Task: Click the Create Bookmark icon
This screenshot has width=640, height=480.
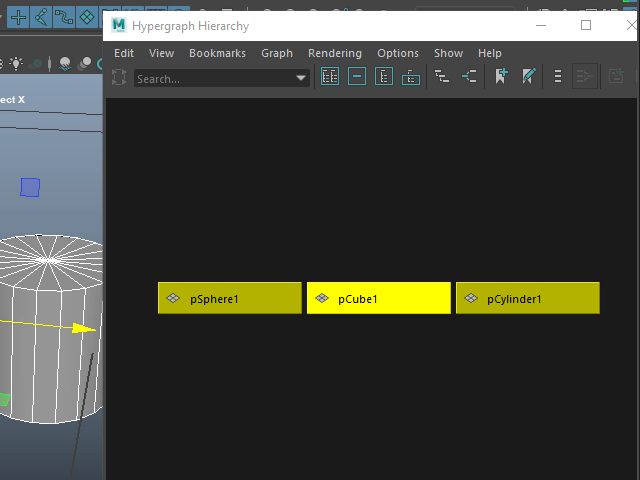Action: click(x=501, y=77)
